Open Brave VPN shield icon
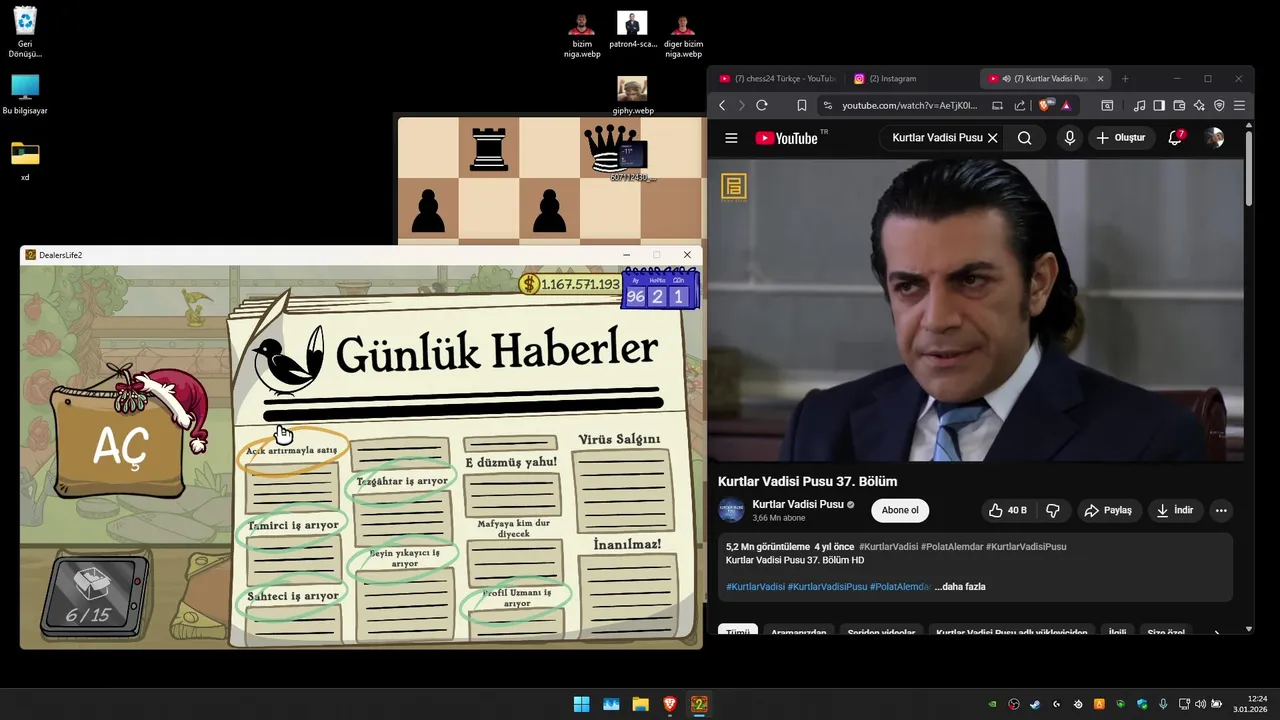1280x720 pixels. [1219, 106]
